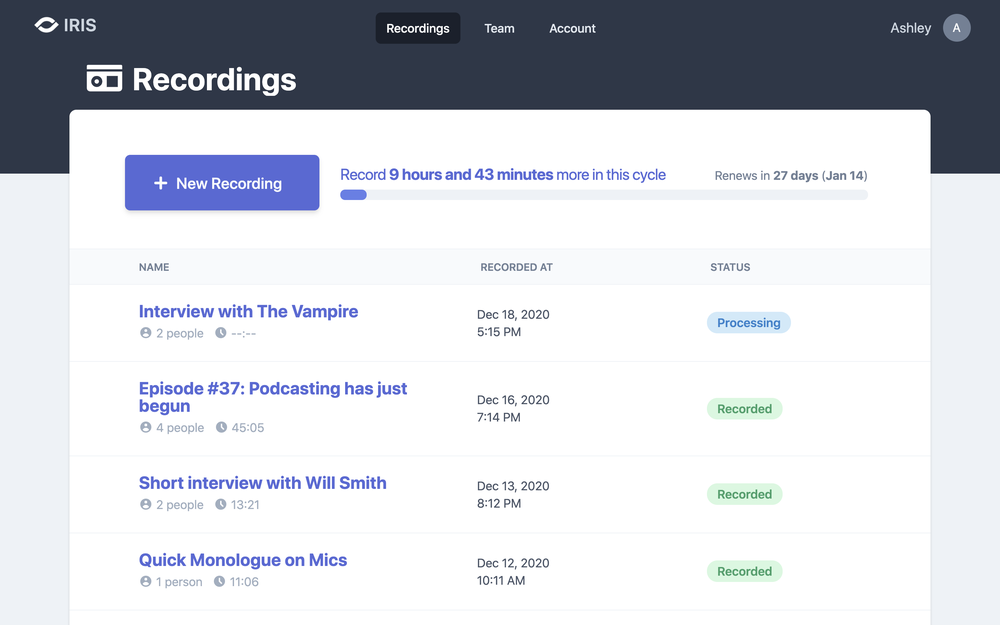This screenshot has height=625, width=1000.
Task: Click the people icon under Interview with The Vampire
Action: pos(146,333)
